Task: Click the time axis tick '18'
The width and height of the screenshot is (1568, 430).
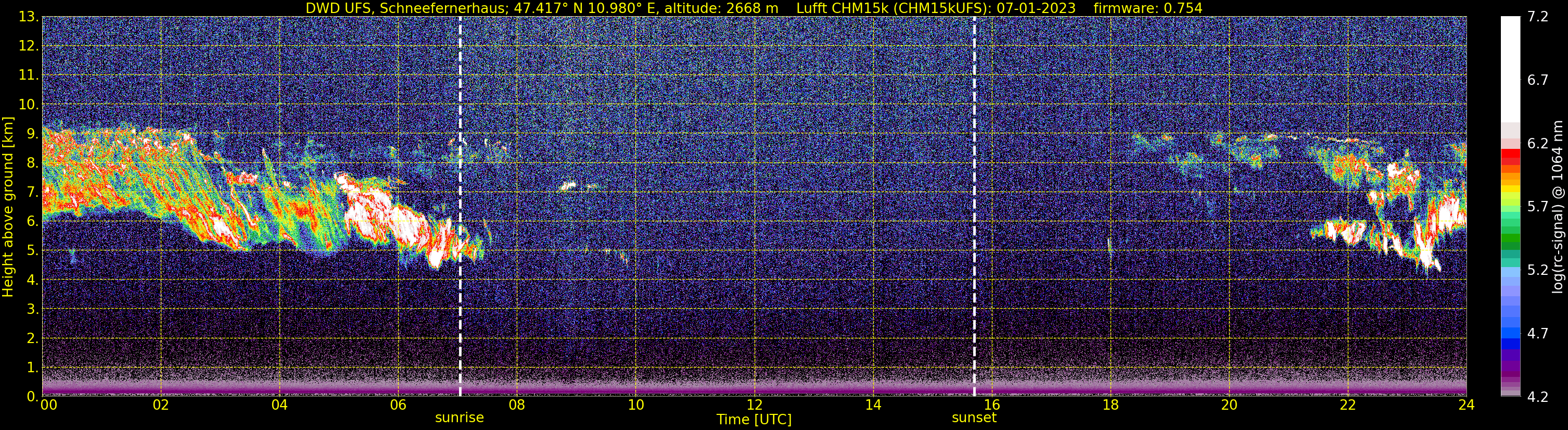Action: (1110, 405)
